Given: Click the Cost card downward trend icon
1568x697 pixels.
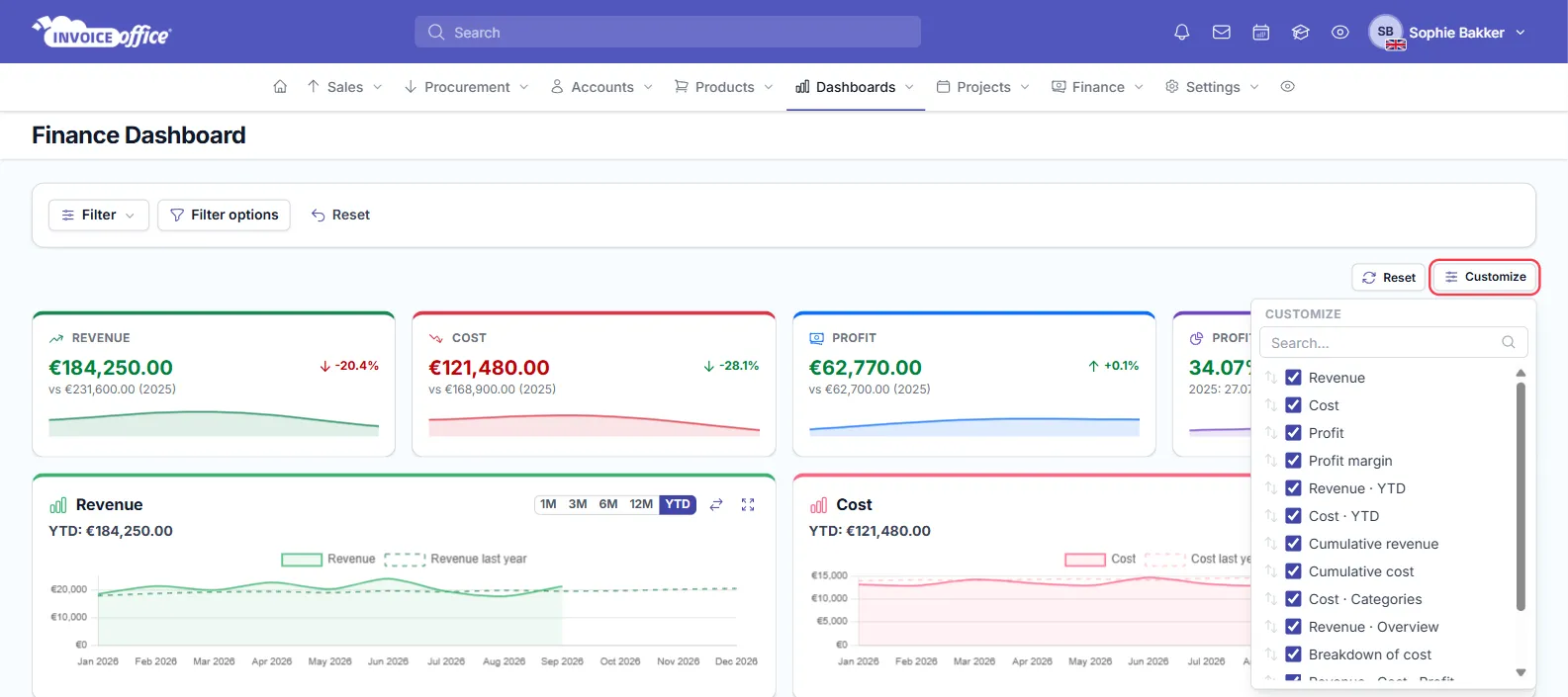Looking at the screenshot, I should tap(436, 338).
